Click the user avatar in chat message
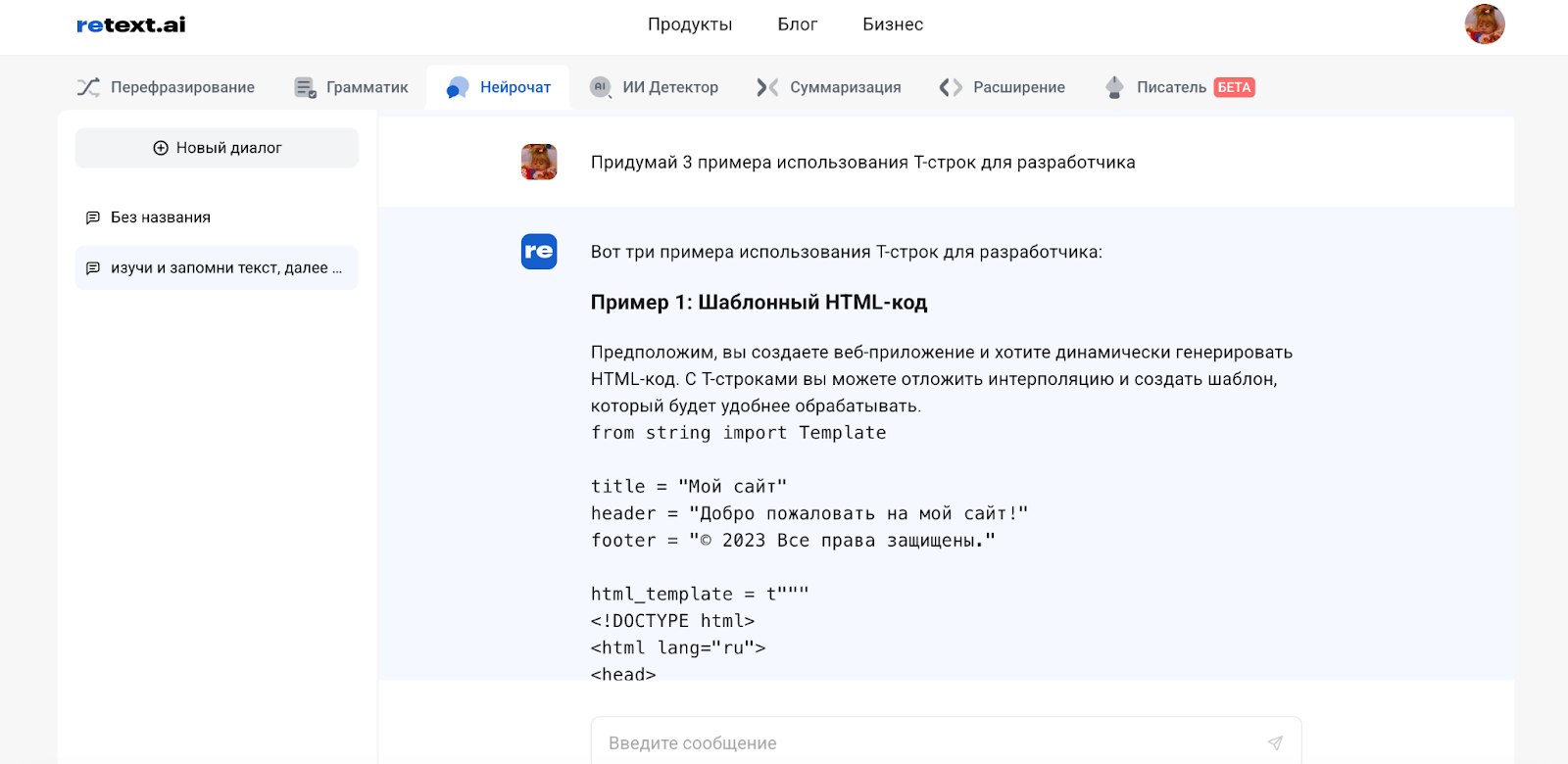The width and height of the screenshot is (1568, 764). tap(539, 162)
